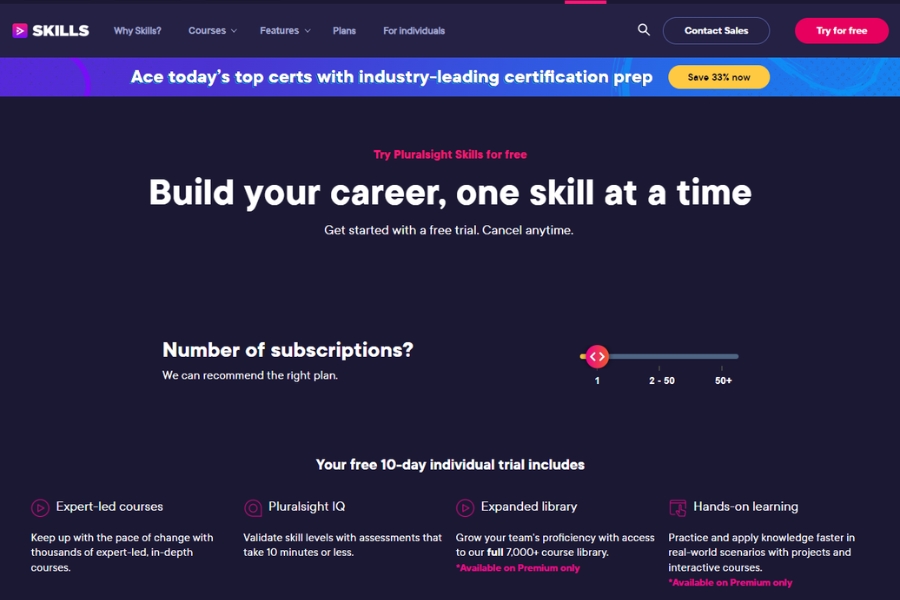Click the Expanded library play icon
The width and height of the screenshot is (900, 600).
[x=465, y=508]
